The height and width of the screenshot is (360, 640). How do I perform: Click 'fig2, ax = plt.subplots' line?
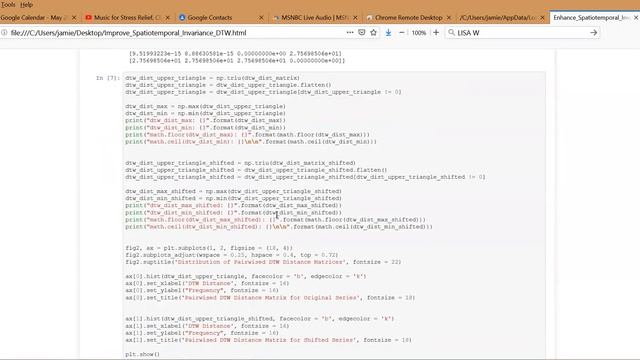pos(209,248)
